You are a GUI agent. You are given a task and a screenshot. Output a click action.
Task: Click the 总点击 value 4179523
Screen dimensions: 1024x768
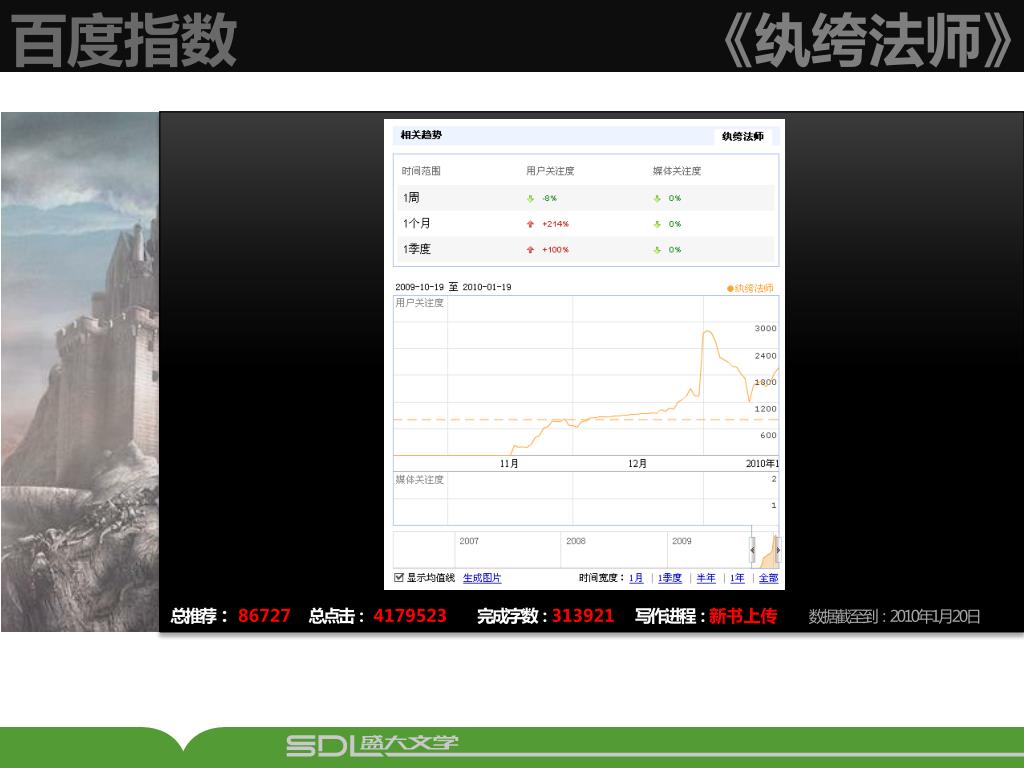(409, 616)
